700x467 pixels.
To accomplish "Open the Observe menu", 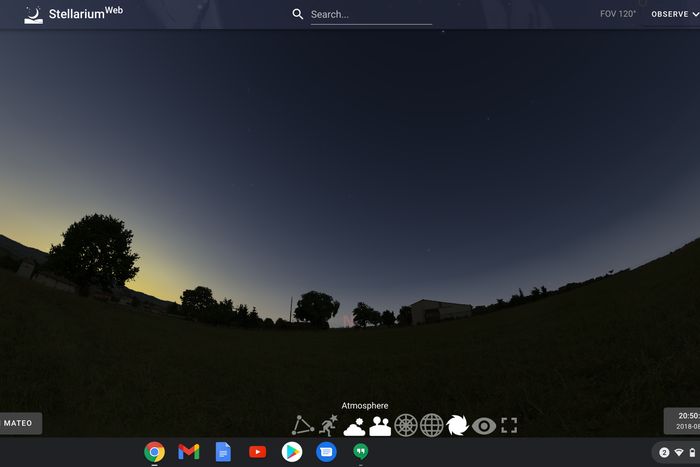I will 670,14.
